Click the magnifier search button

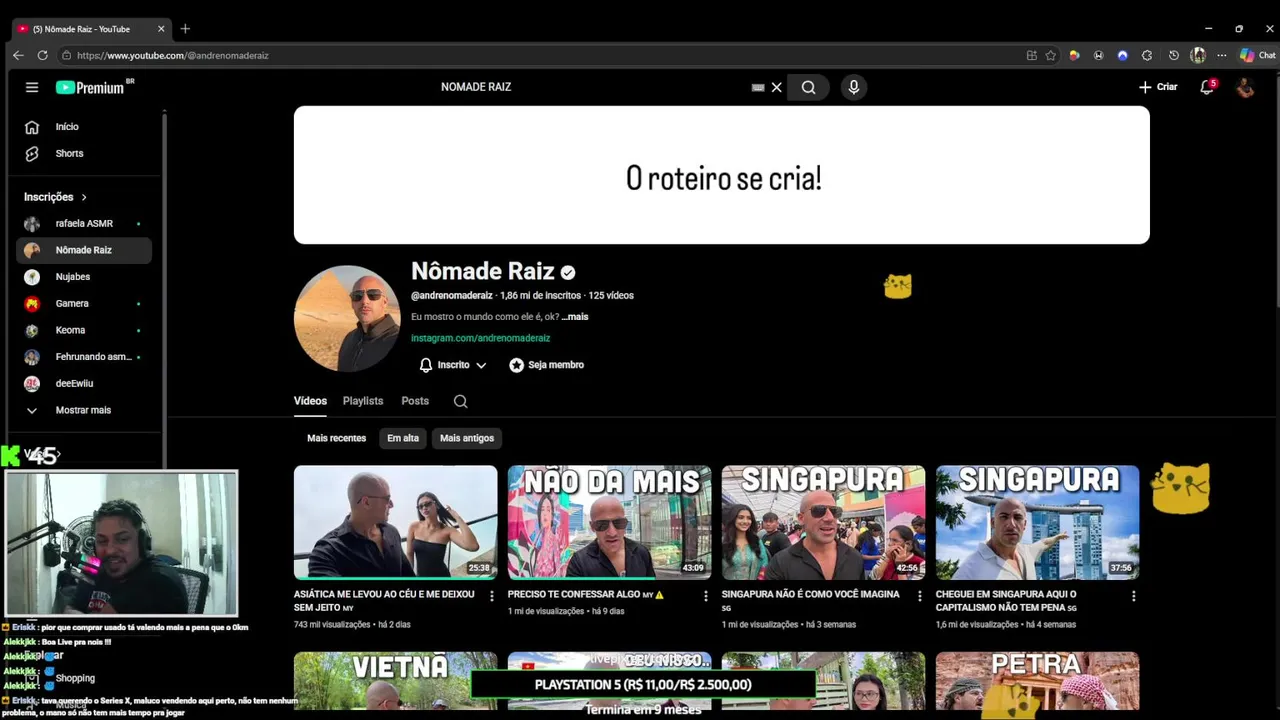click(x=808, y=87)
